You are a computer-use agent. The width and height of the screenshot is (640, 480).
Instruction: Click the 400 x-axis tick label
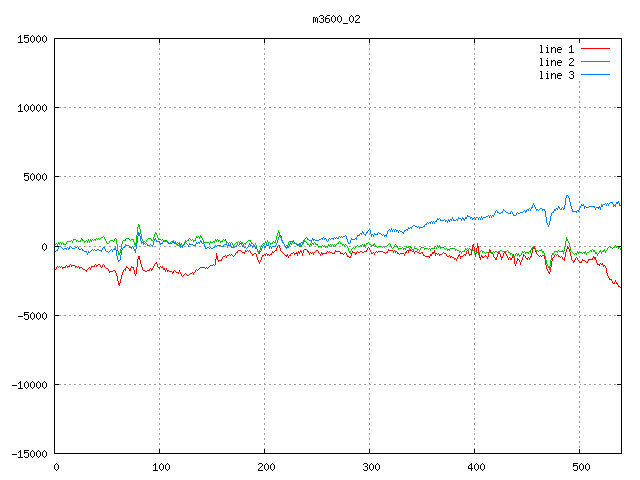click(x=475, y=466)
